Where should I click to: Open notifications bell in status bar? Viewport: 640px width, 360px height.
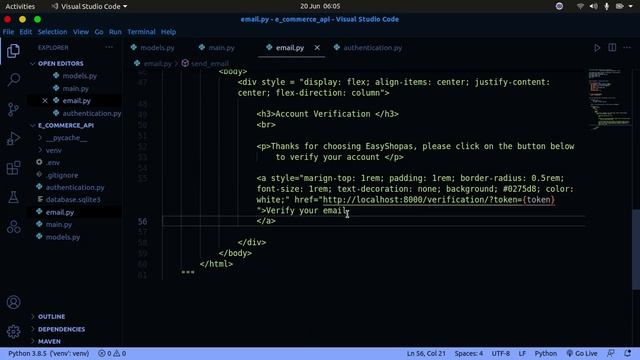[627, 353]
